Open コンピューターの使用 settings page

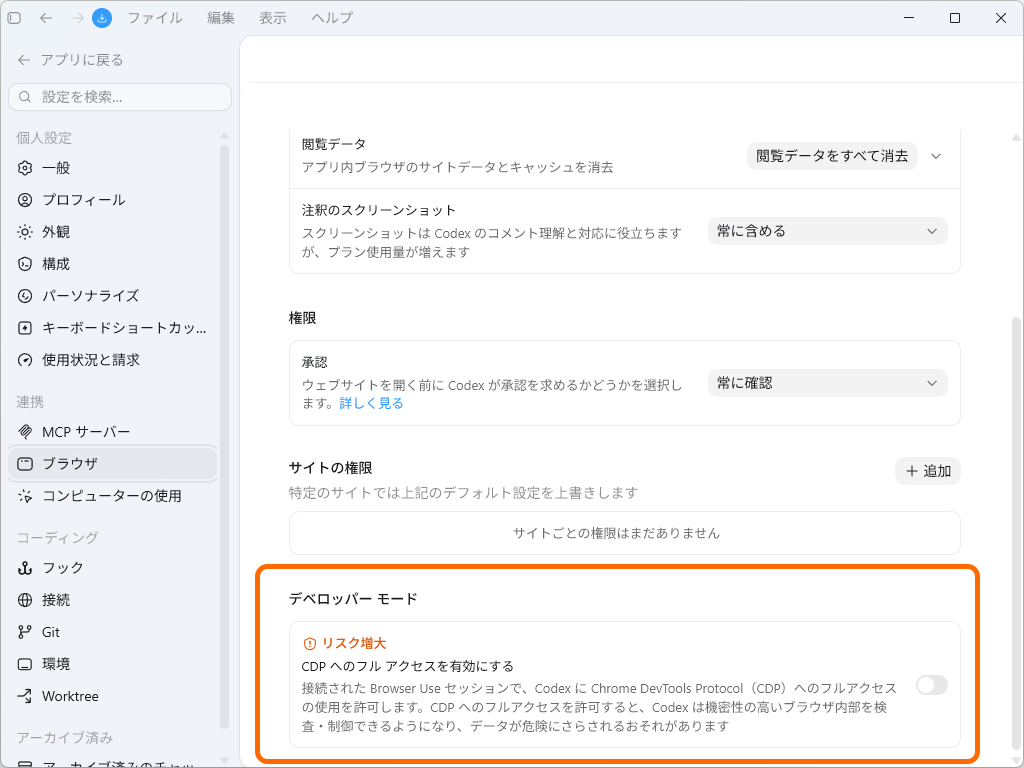(x=112, y=496)
